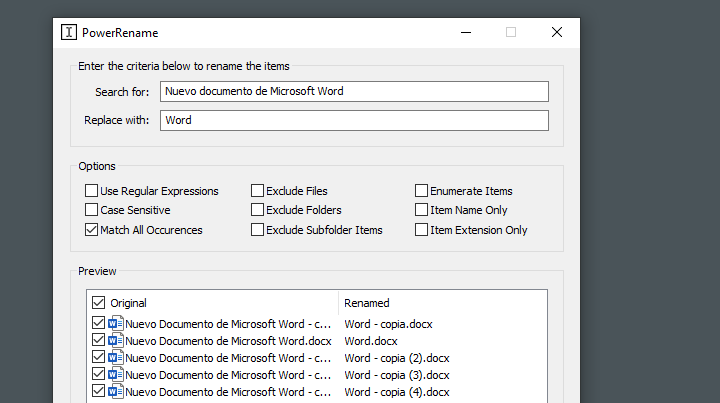
Task: Click Word icon of the first preview file
Action: [115, 324]
